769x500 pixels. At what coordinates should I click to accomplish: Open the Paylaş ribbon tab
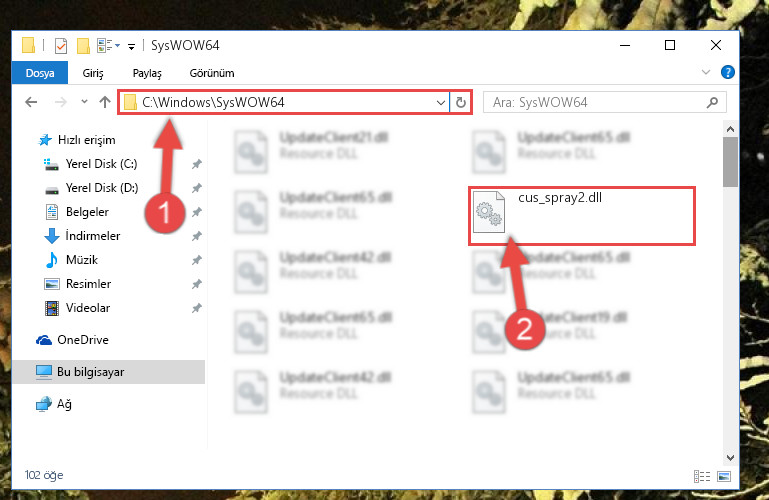[x=147, y=73]
